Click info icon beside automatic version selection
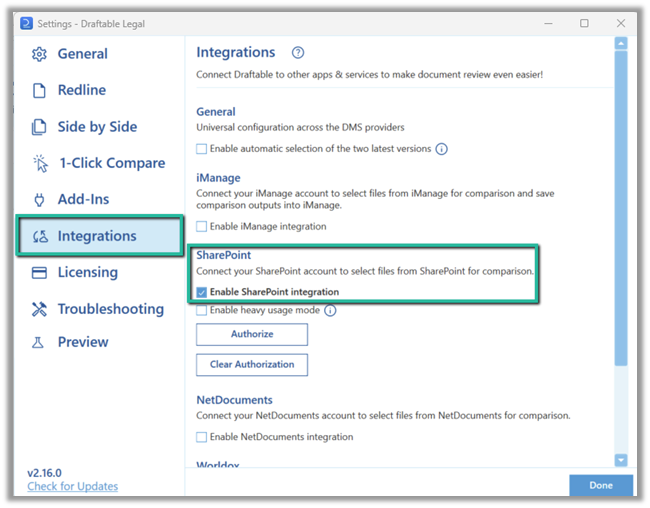This screenshot has height=508, width=650. tap(441, 149)
